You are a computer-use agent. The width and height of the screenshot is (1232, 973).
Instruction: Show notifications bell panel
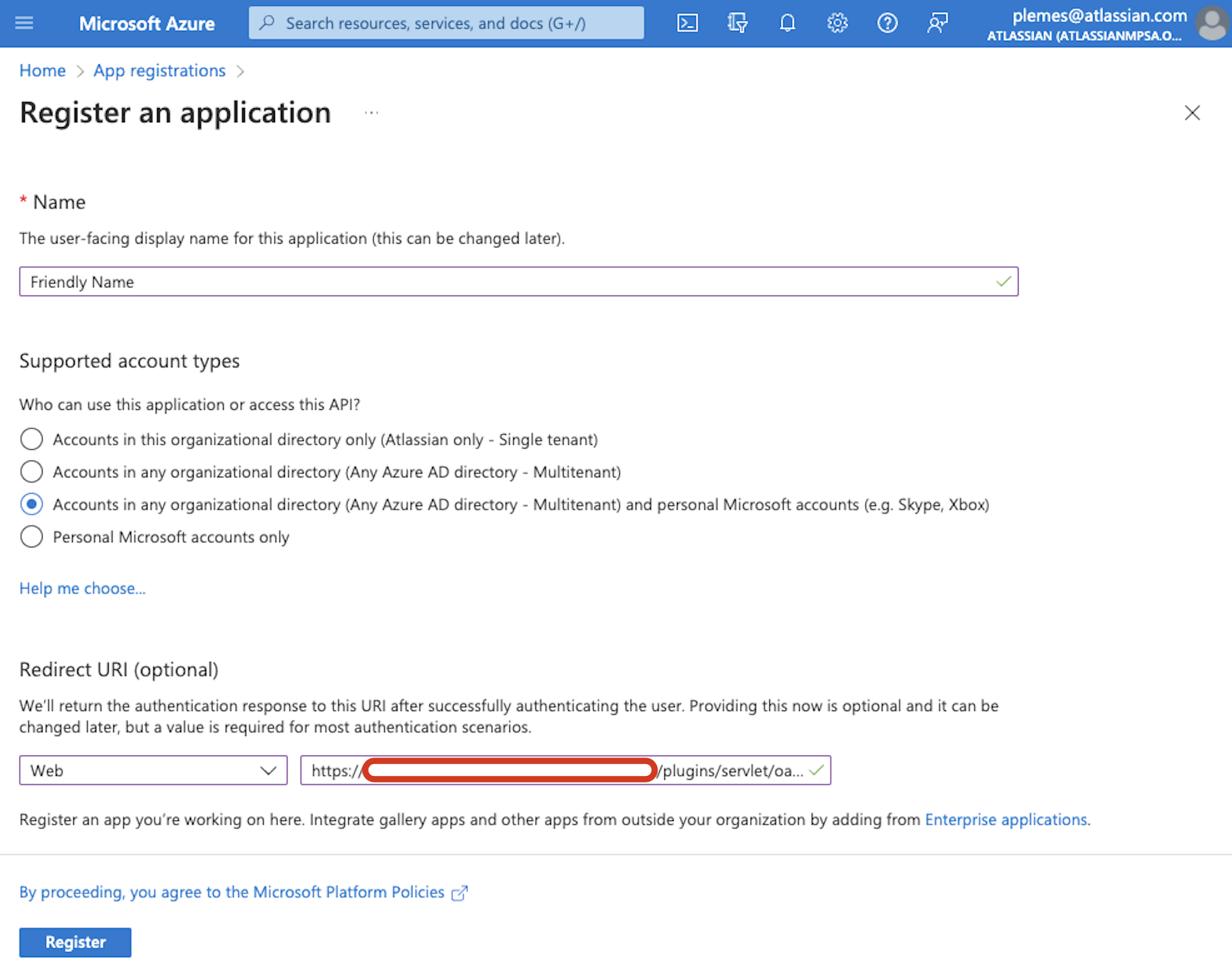[x=788, y=24]
